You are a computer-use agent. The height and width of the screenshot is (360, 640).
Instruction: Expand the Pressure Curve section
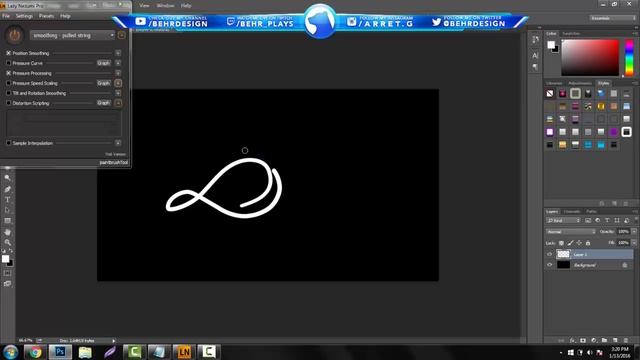(118, 63)
